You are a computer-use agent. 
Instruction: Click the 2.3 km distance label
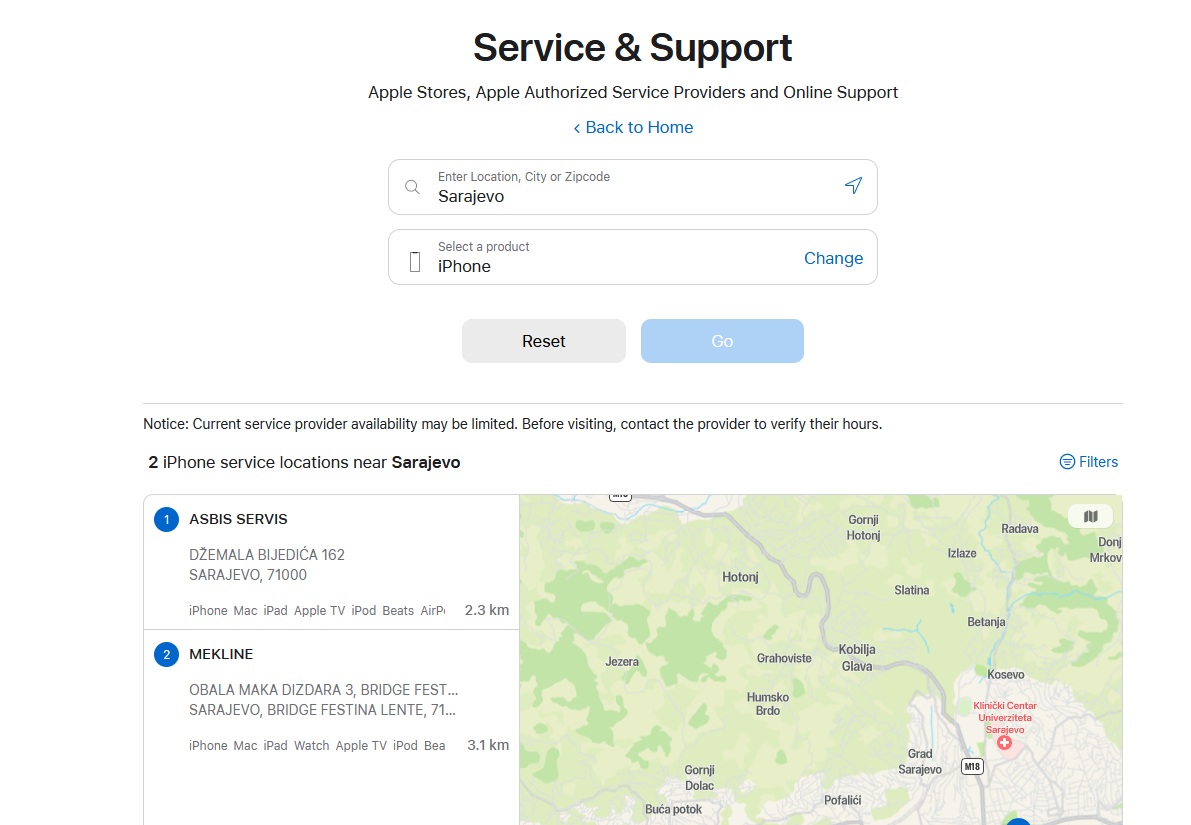pos(487,610)
